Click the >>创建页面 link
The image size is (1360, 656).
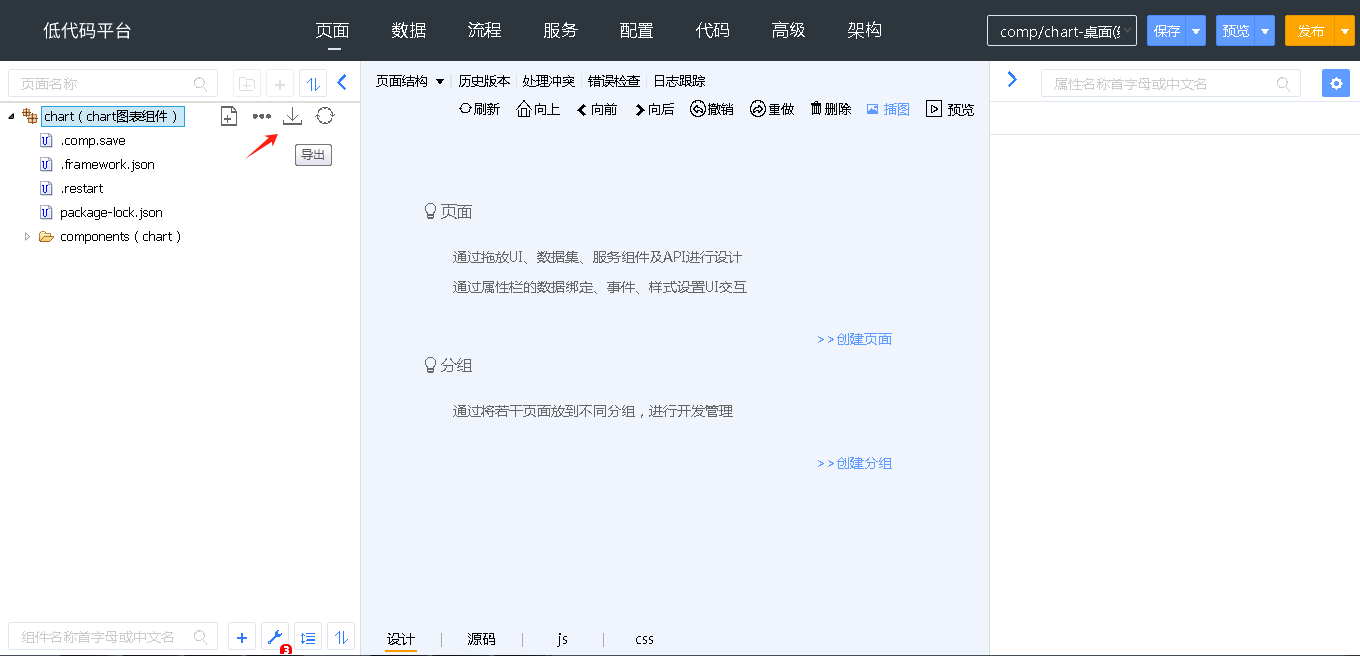coord(855,339)
